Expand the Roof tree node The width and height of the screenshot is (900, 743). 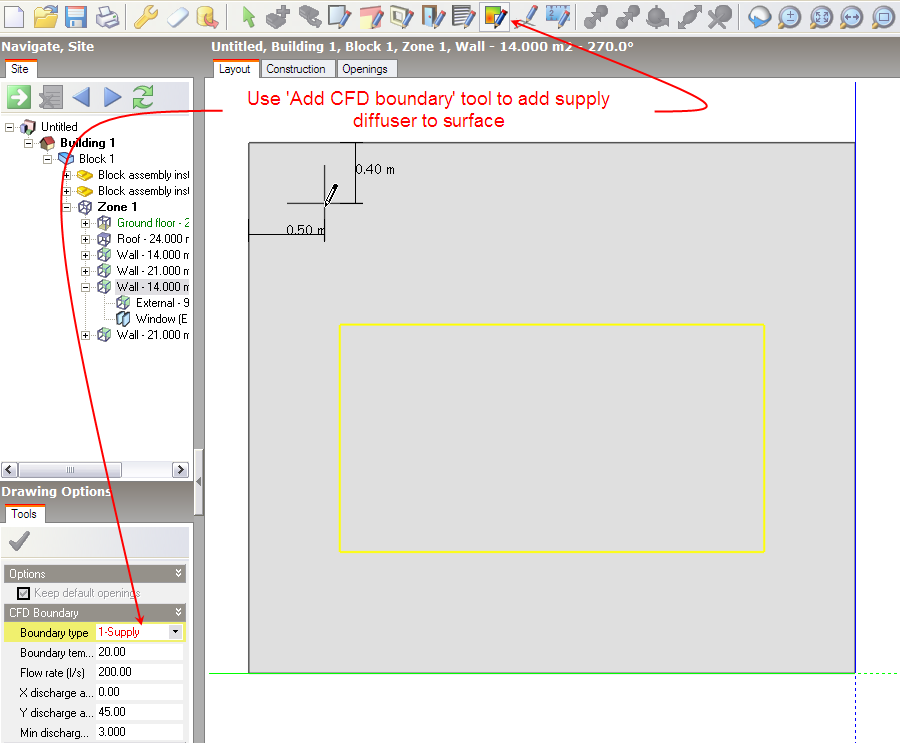[x=86, y=239]
